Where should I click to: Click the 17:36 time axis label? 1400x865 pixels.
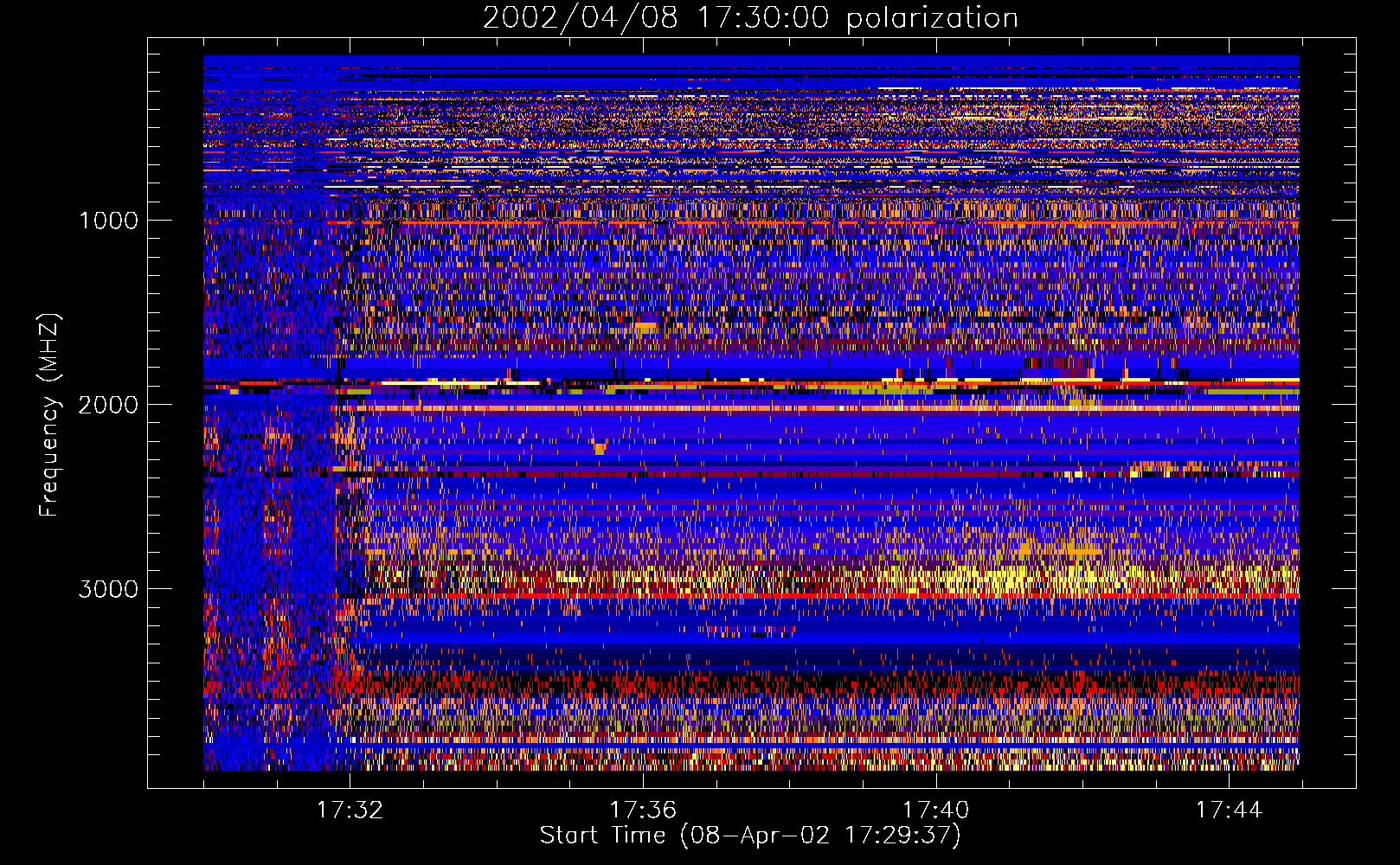point(643,811)
